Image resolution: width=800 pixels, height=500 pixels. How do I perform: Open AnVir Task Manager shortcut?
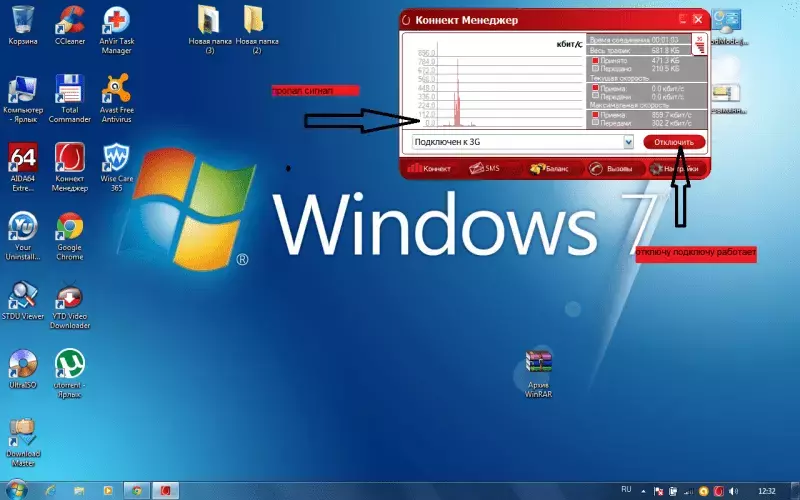pos(116,30)
